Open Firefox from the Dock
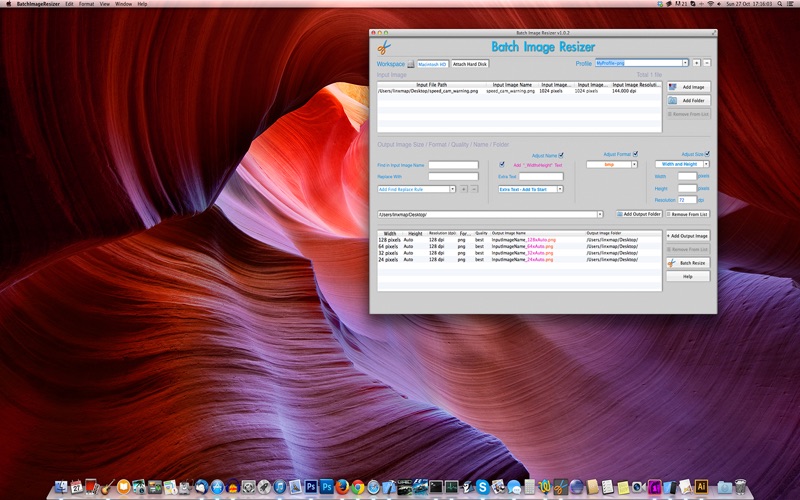The image size is (800, 500). 341,487
